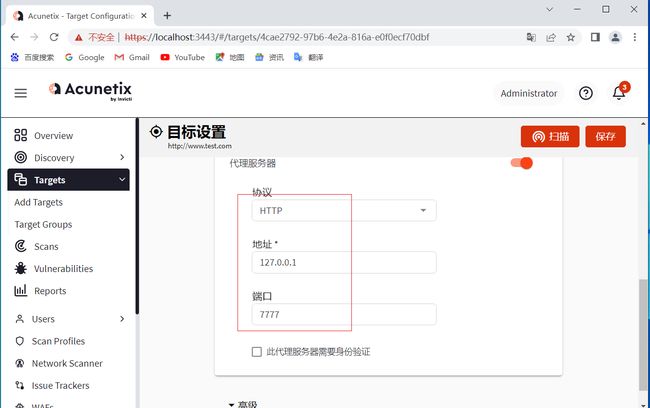
Task: Open the Overview section
Action: [x=53, y=136]
